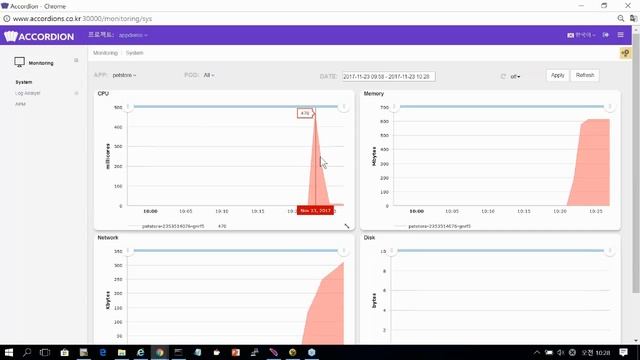Open the hamburger menu in purple header
The width and height of the screenshot is (640, 360).
(620, 35)
